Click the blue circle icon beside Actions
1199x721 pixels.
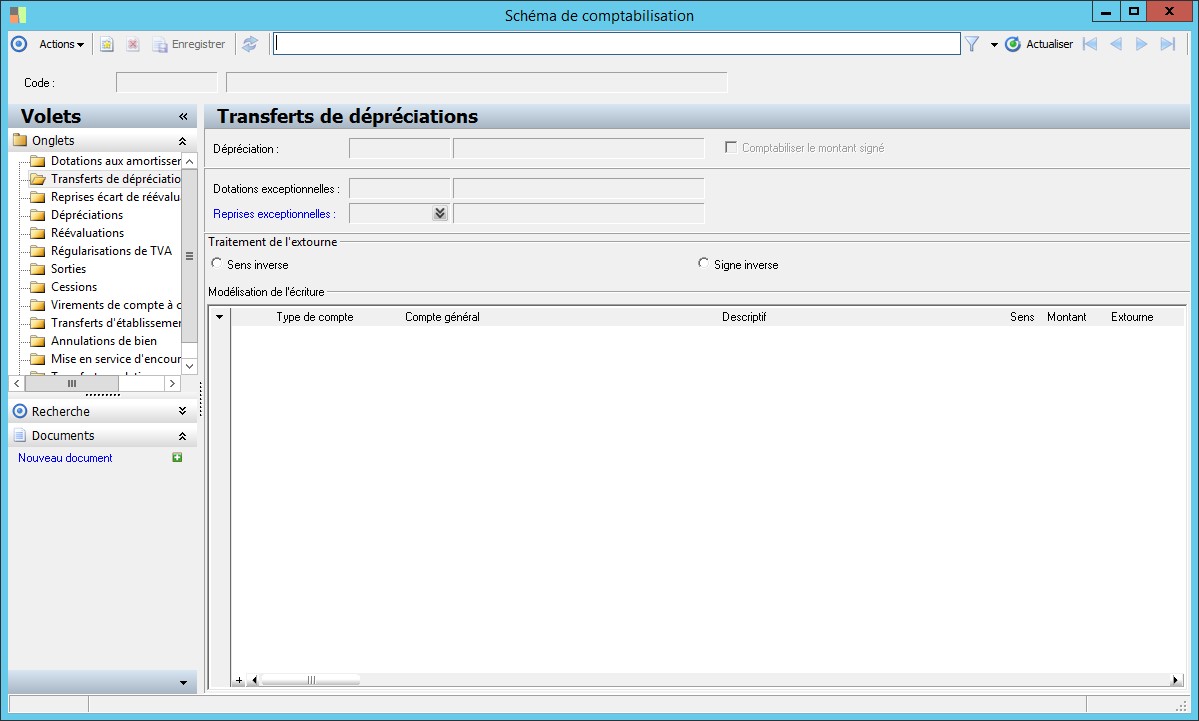pyautogui.click(x=19, y=44)
